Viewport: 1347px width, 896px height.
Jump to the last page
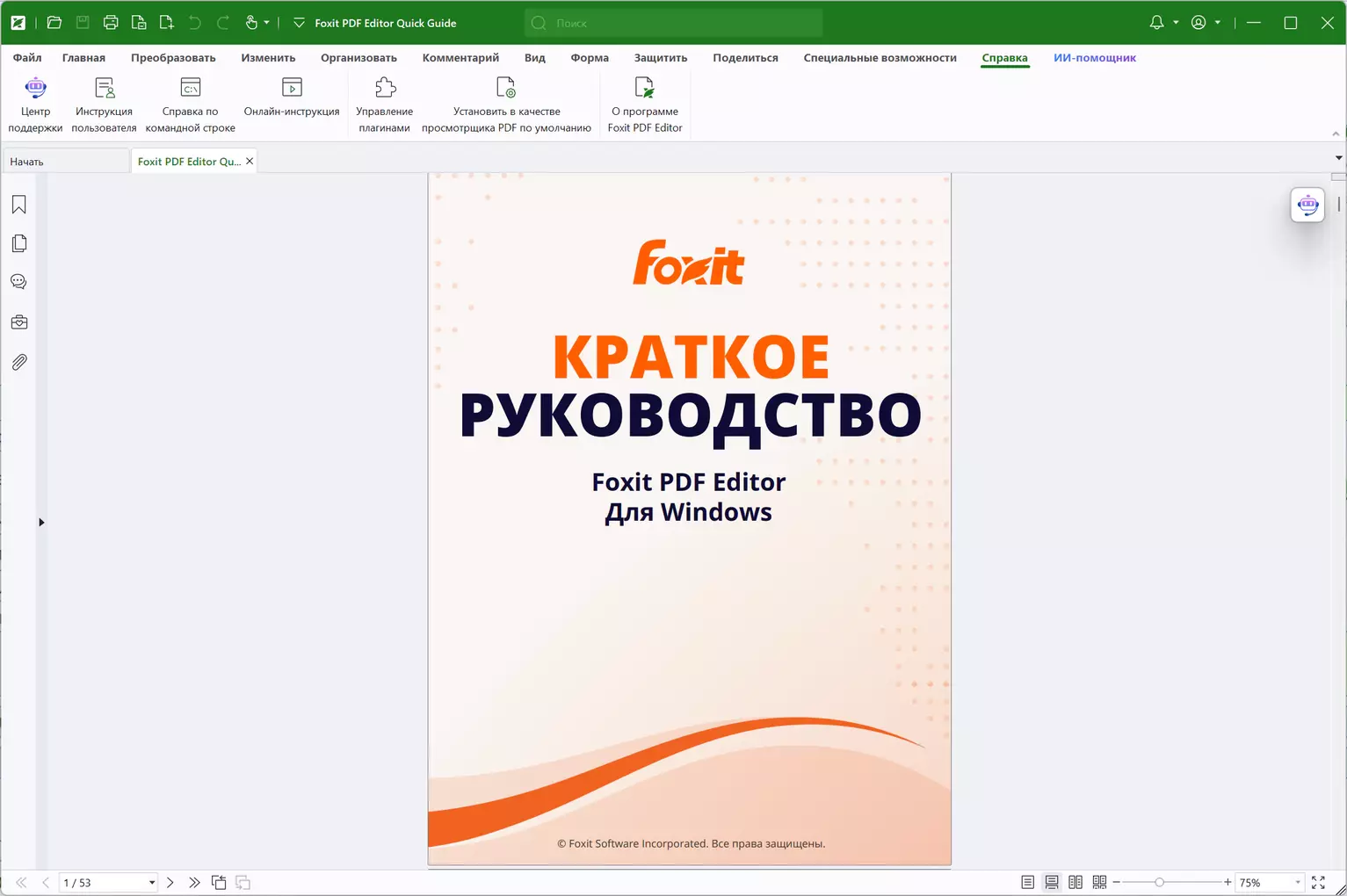194,882
